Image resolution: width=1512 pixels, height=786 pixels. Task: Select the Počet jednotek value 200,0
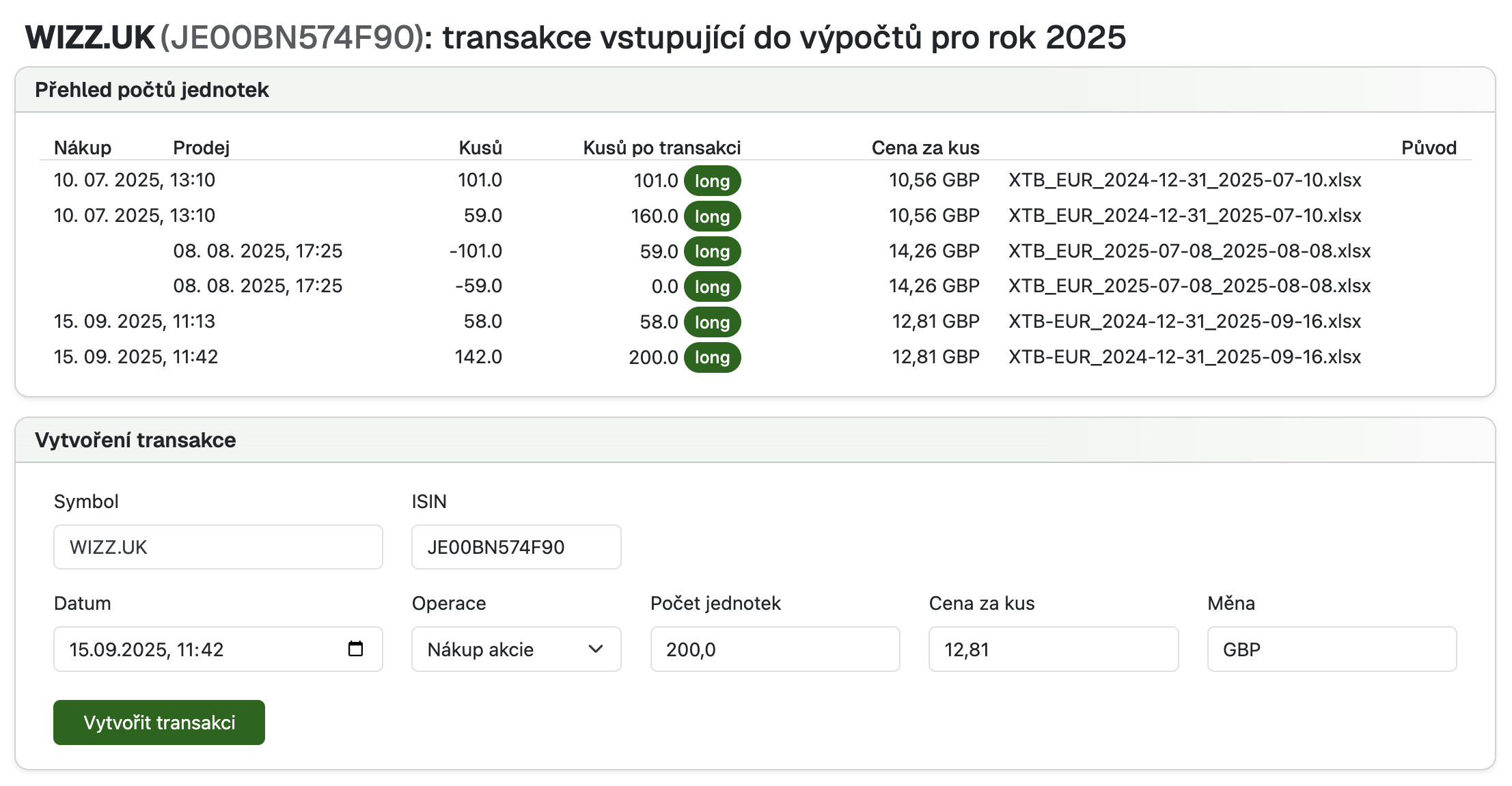(775, 649)
